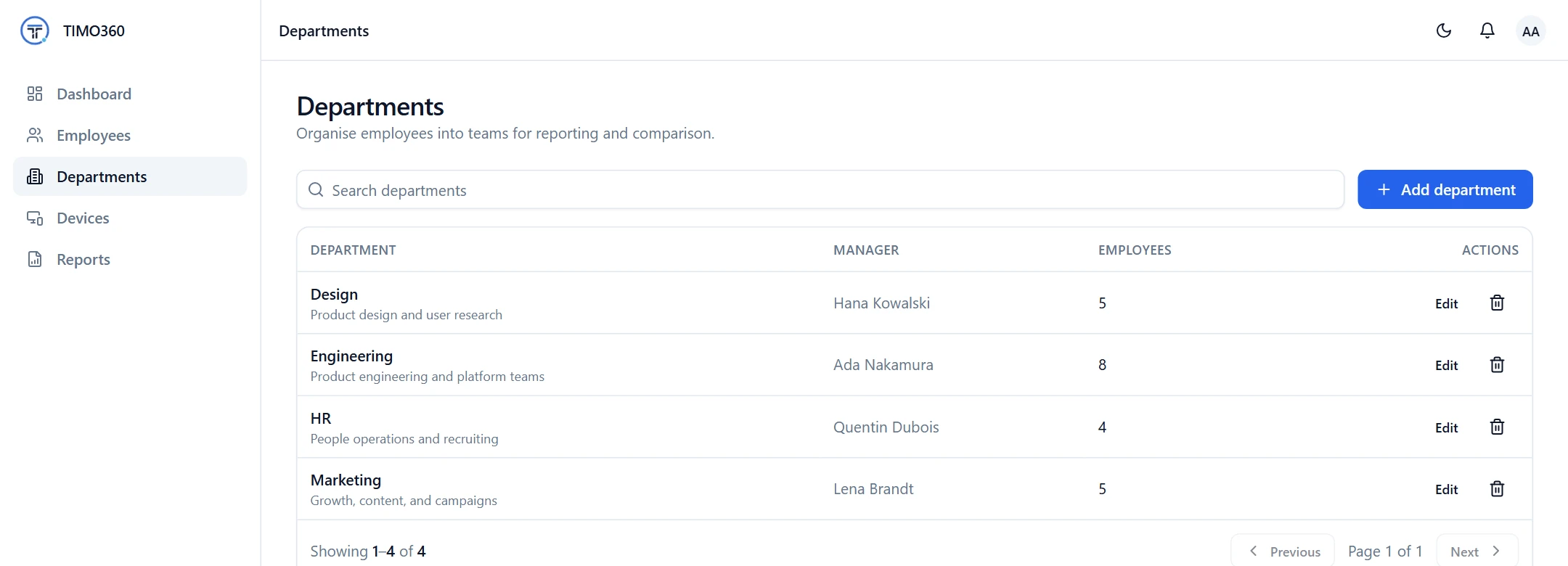
Task: Edit the Design department
Action: coord(1446,303)
